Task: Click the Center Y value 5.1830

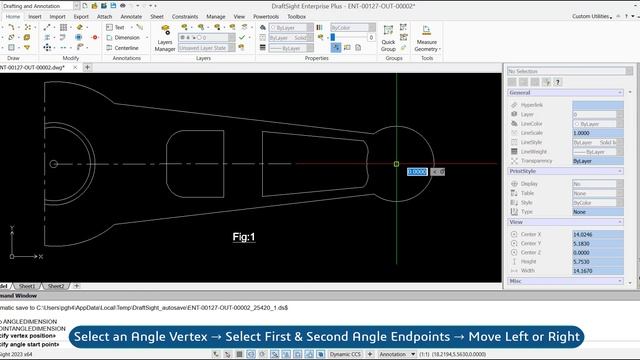Action: [598, 243]
